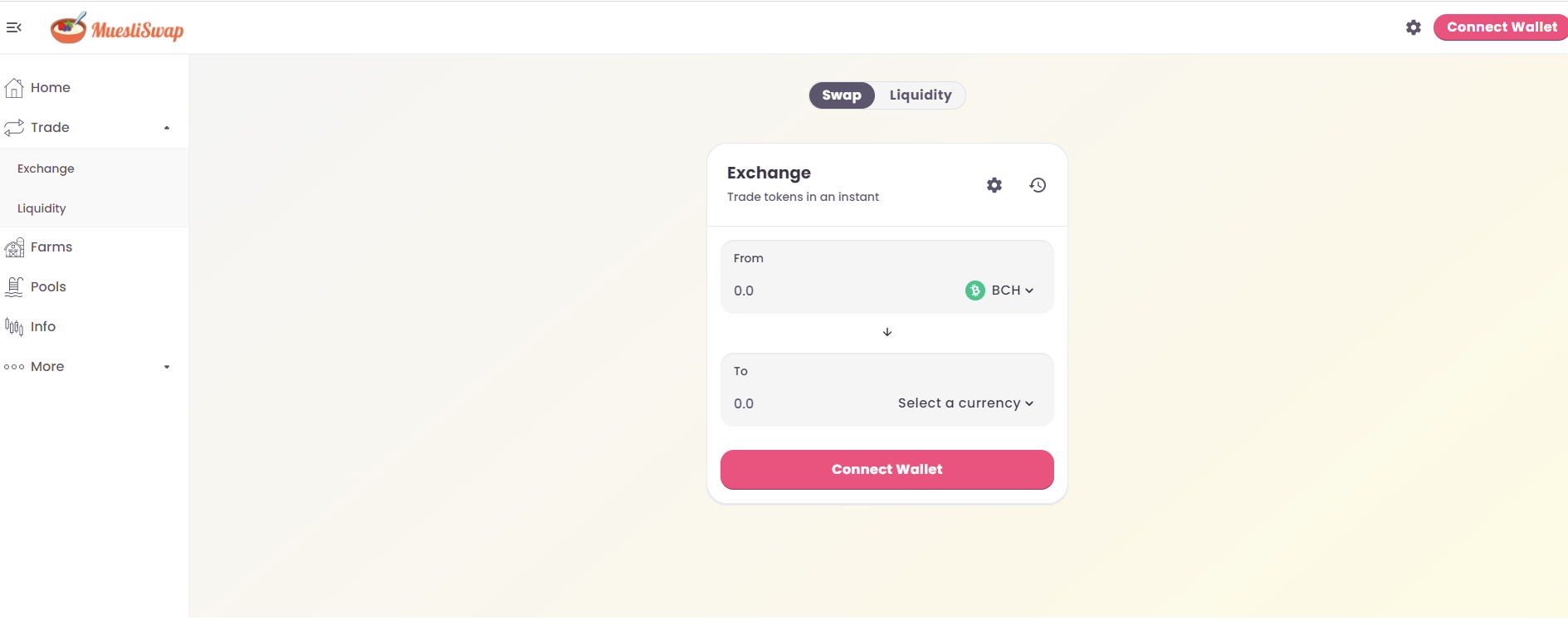Click the Connect Wallet button in the header
Screen dimensions: 1568x625
click(1501, 27)
